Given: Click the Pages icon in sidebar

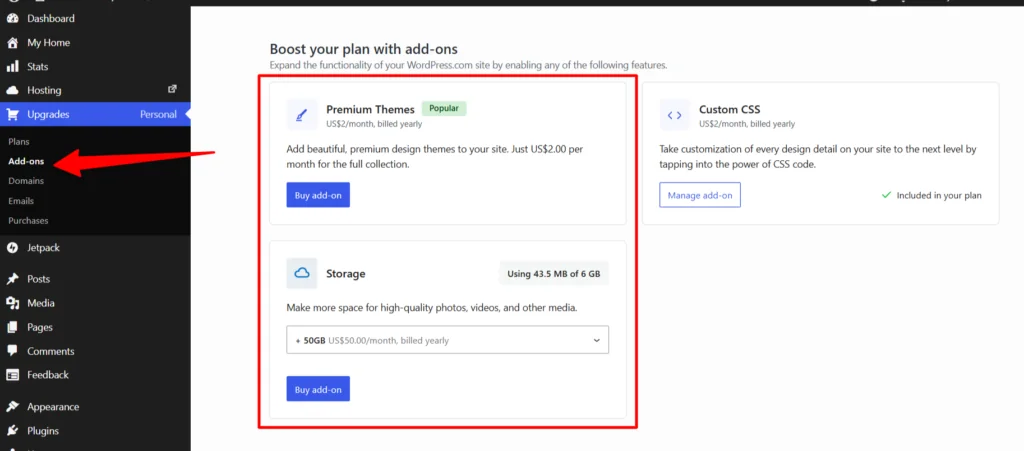Looking at the screenshot, I should (x=12, y=328).
